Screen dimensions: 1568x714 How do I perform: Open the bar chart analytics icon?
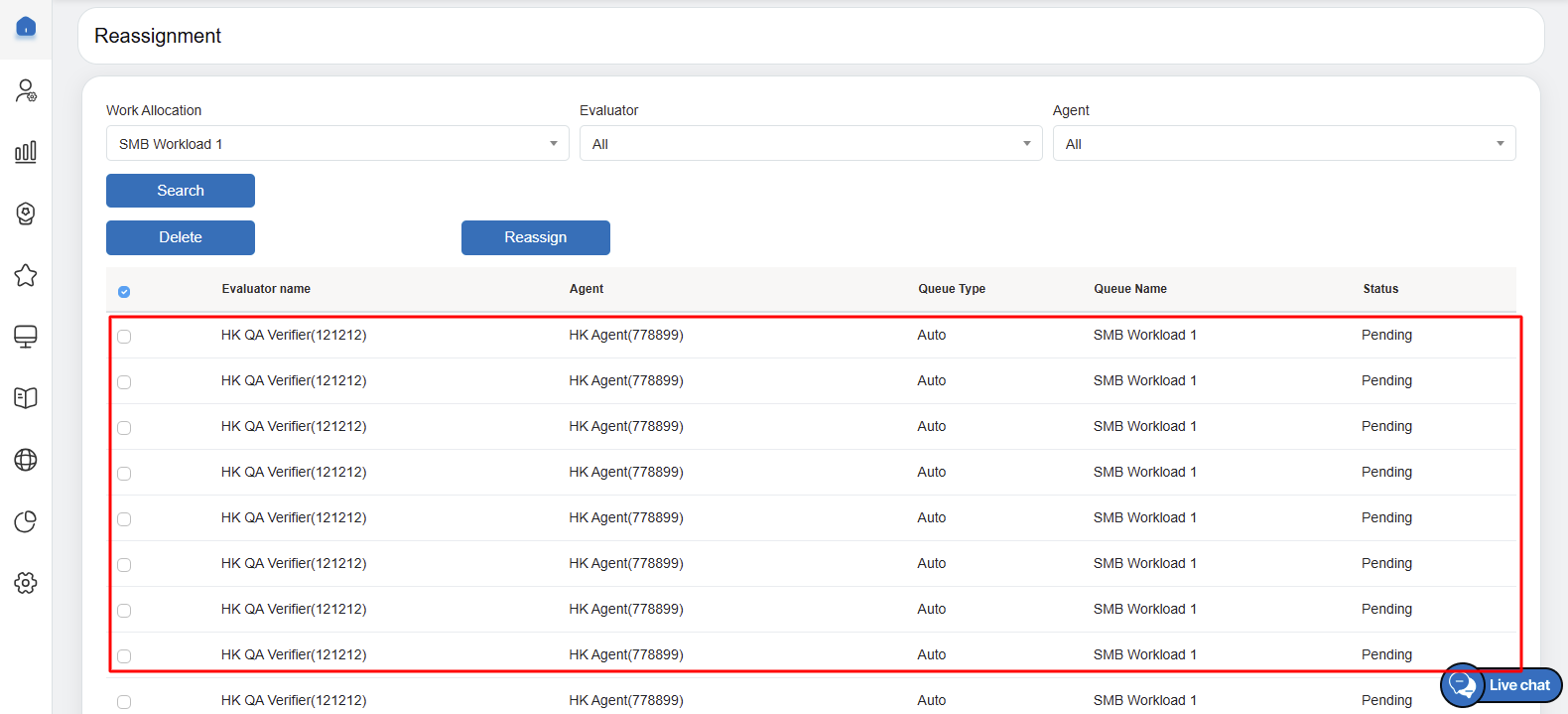[26, 152]
